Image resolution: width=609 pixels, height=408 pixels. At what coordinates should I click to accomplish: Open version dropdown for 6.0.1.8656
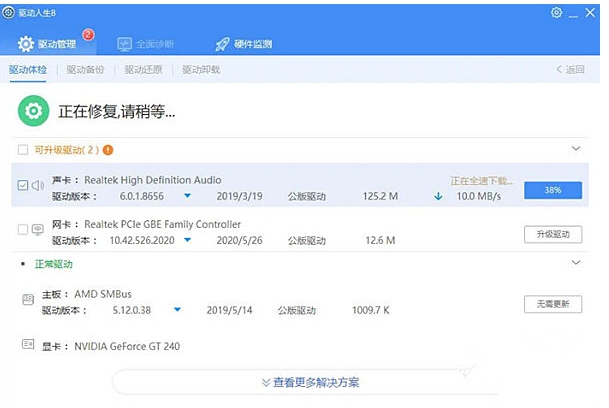(188, 196)
